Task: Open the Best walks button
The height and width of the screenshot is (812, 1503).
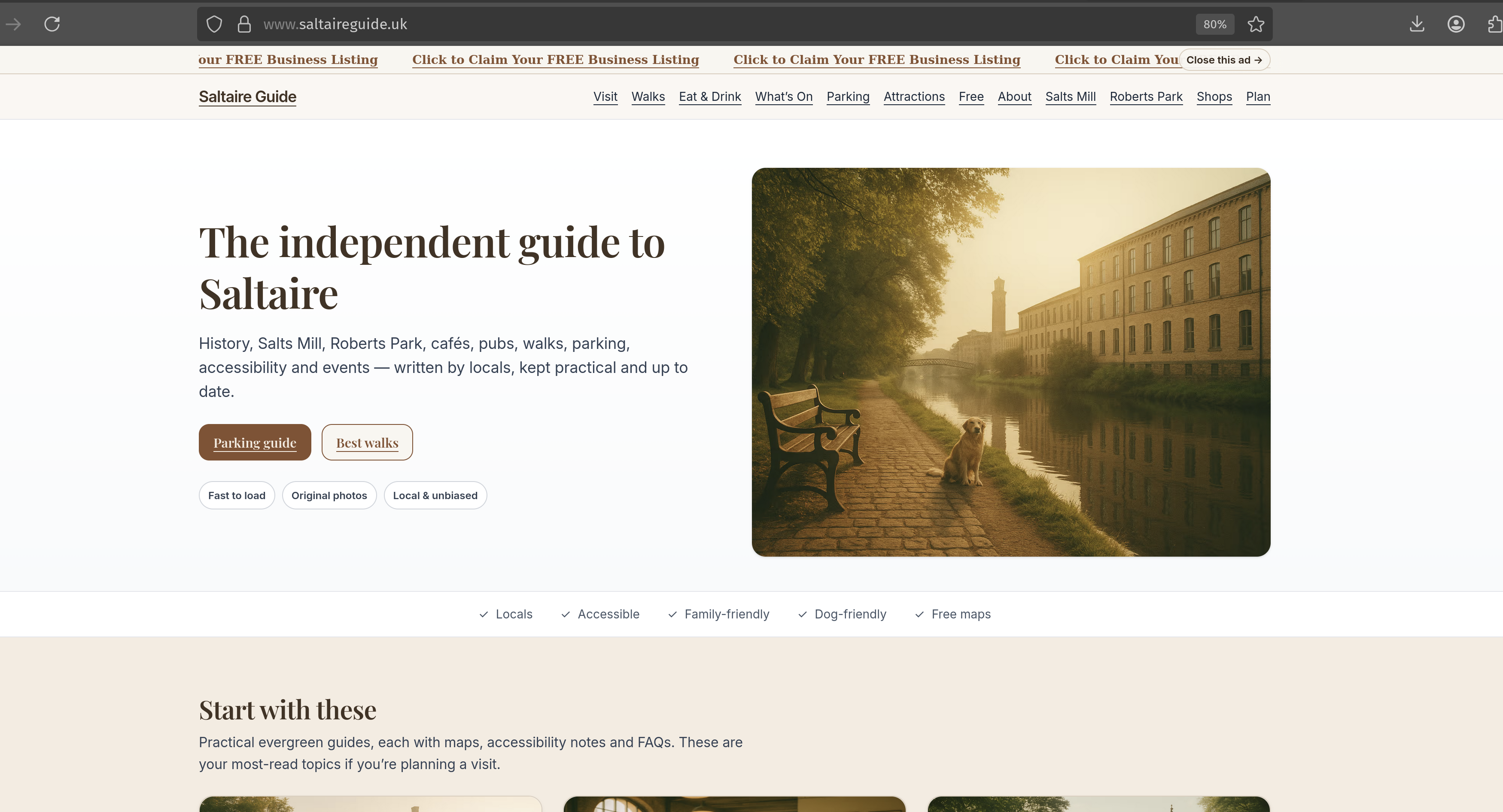Action: pyautogui.click(x=367, y=442)
